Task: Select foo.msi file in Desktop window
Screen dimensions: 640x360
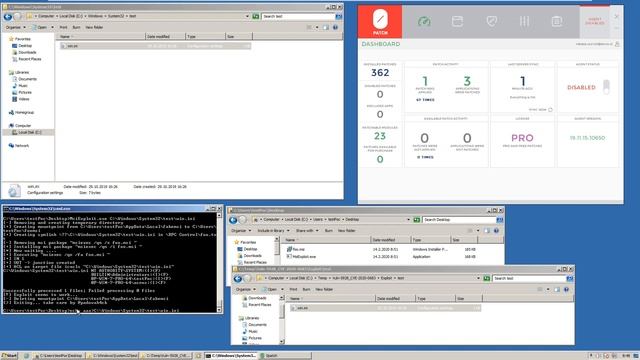Action: [x=298, y=249]
